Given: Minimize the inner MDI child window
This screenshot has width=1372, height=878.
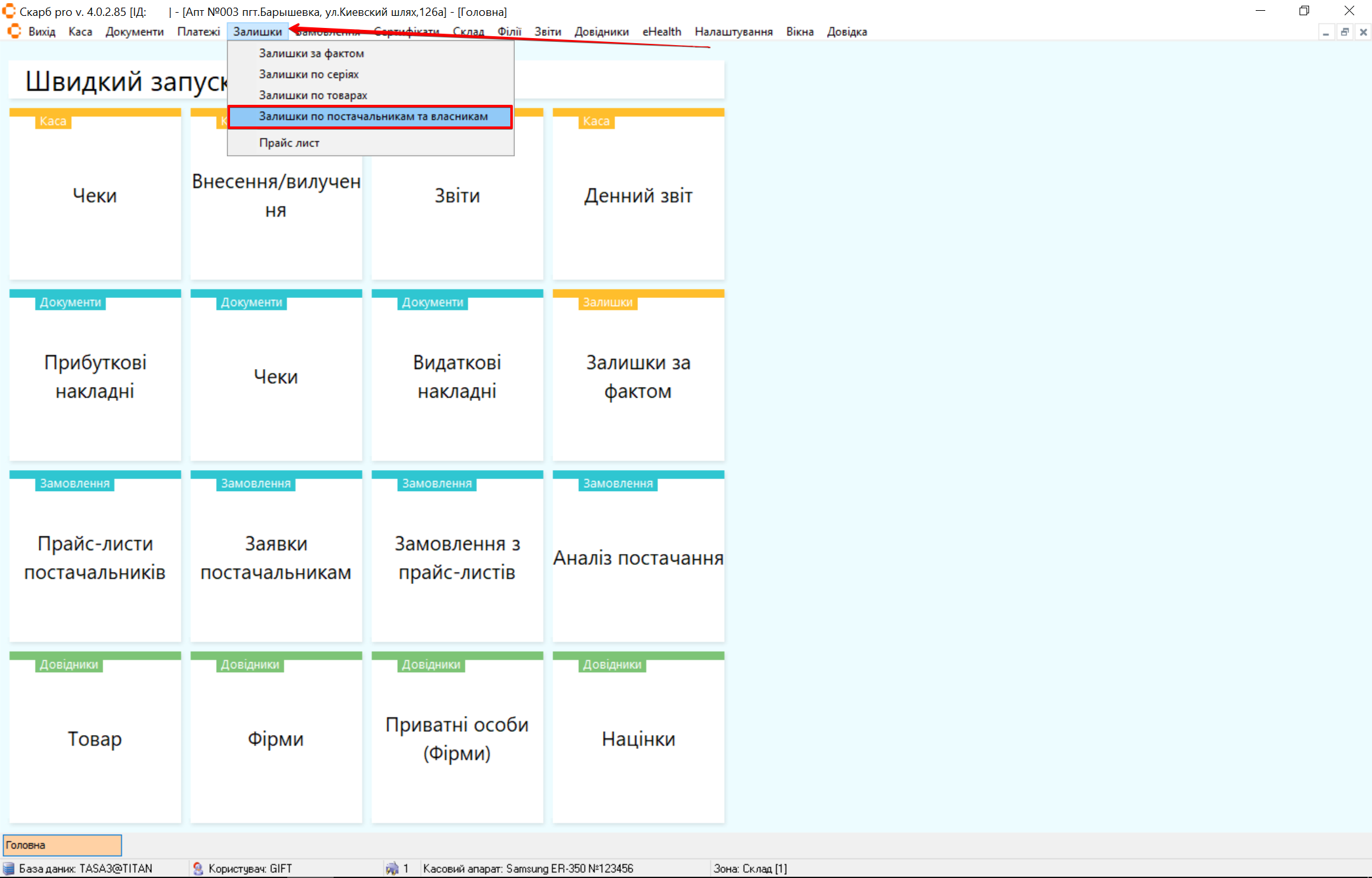Looking at the screenshot, I should click(1326, 32).
